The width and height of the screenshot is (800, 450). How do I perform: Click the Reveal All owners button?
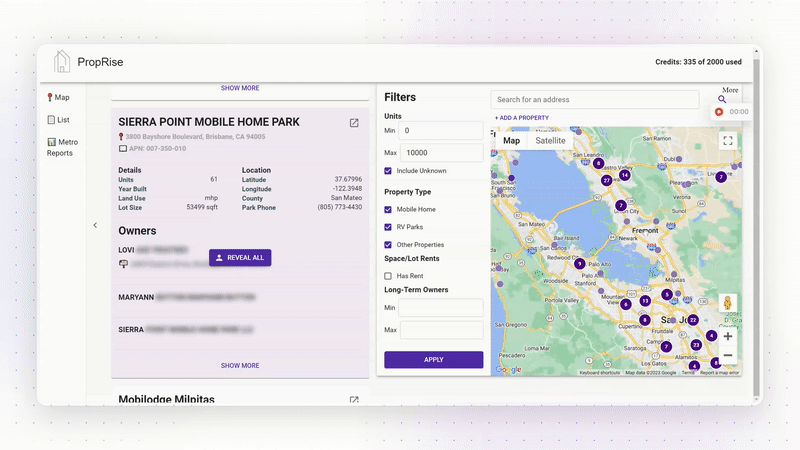(x=240, y=258)
